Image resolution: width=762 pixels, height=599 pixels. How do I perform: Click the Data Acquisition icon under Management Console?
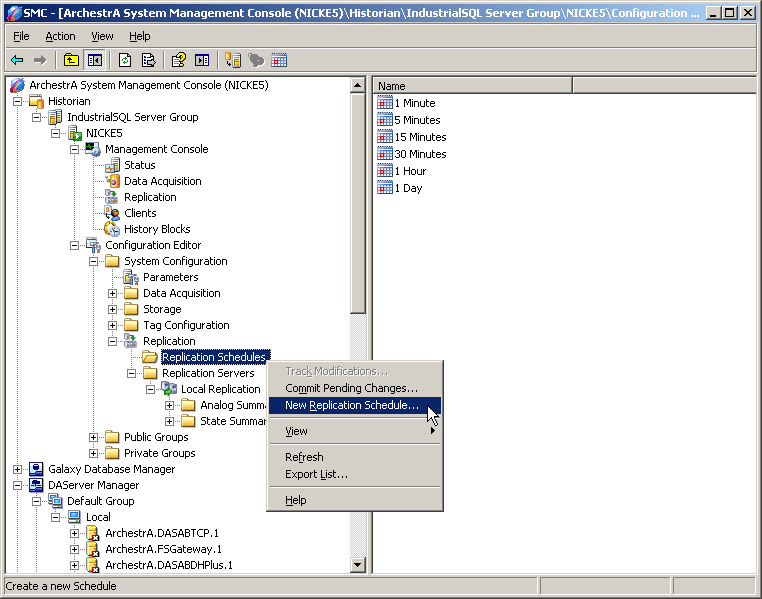[x=112, y=181]
